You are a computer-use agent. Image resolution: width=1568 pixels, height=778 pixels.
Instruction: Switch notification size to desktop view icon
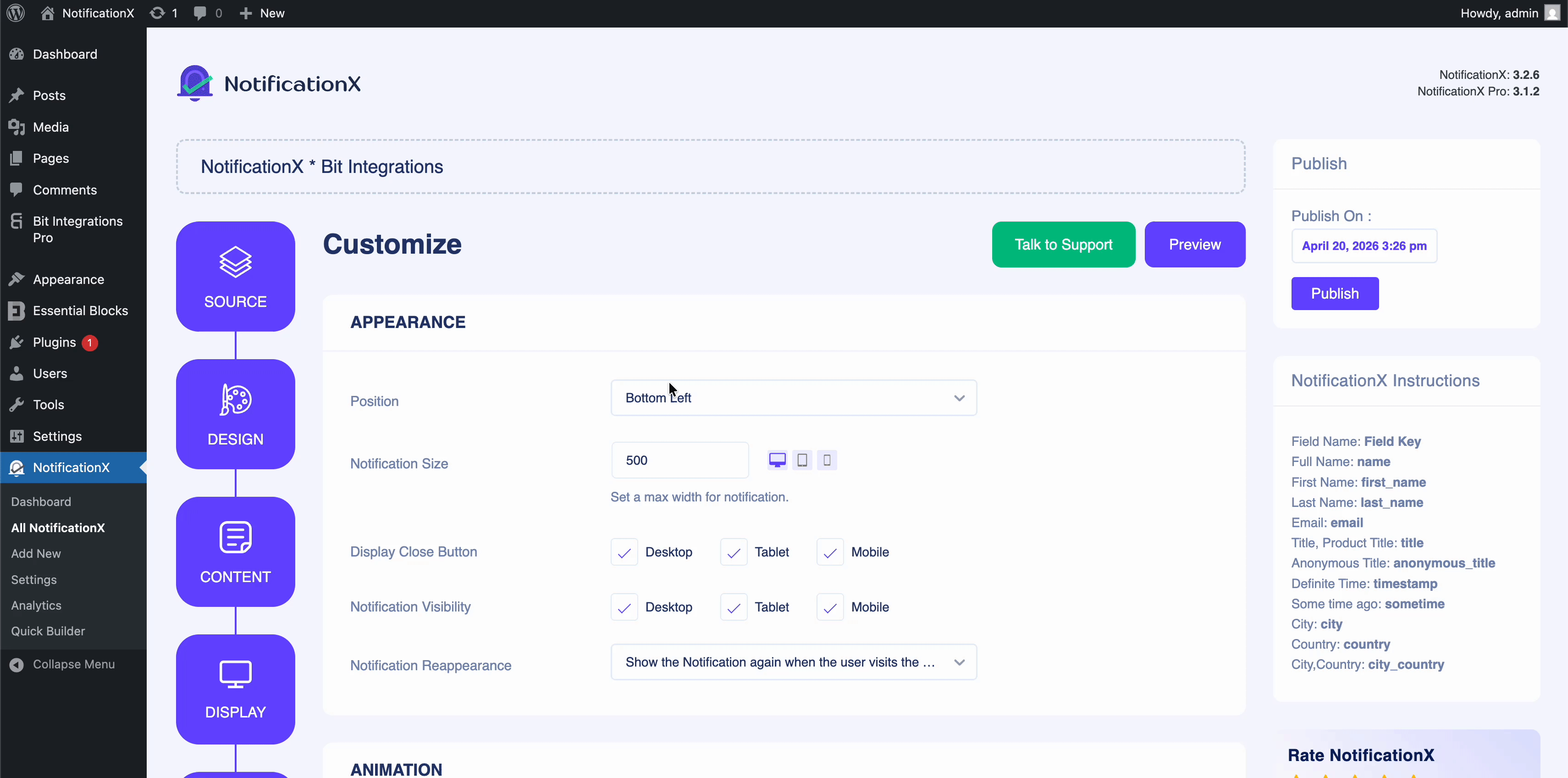click(777, 460)
